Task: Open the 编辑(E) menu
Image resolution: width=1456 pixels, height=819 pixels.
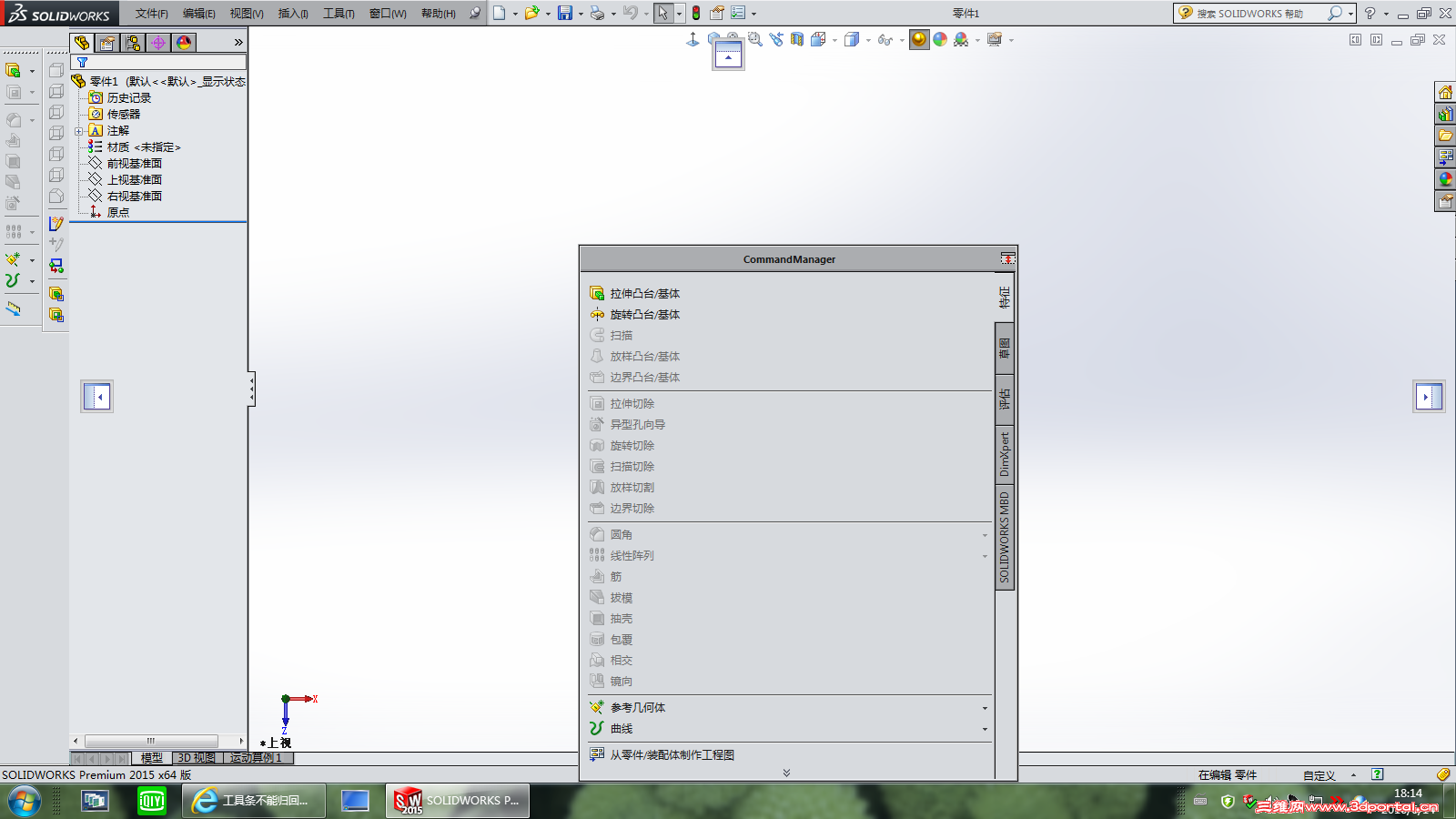Action: (199, 14)
